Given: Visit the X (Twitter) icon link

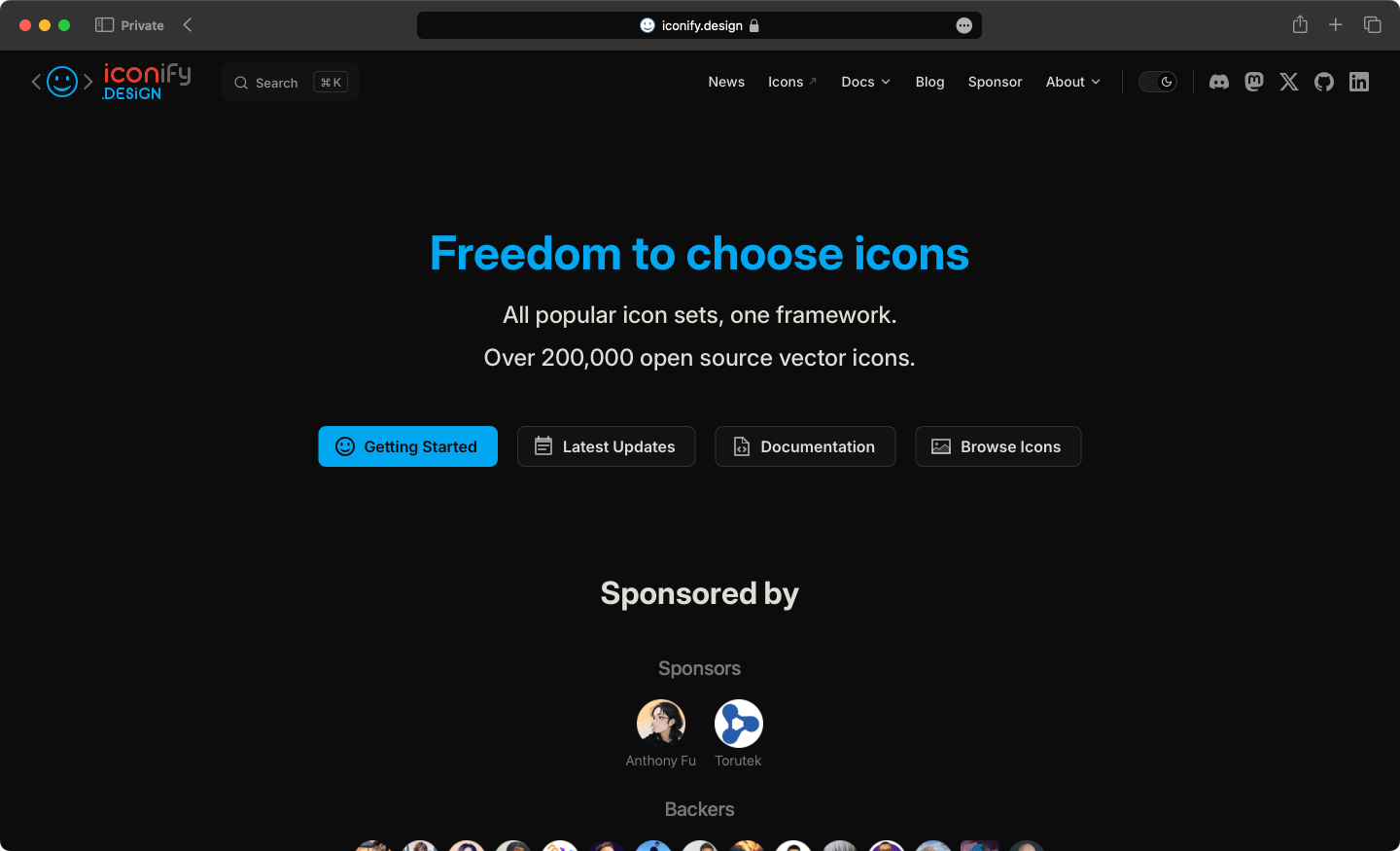Looking at the screenshot, I should coord(1289,82).
